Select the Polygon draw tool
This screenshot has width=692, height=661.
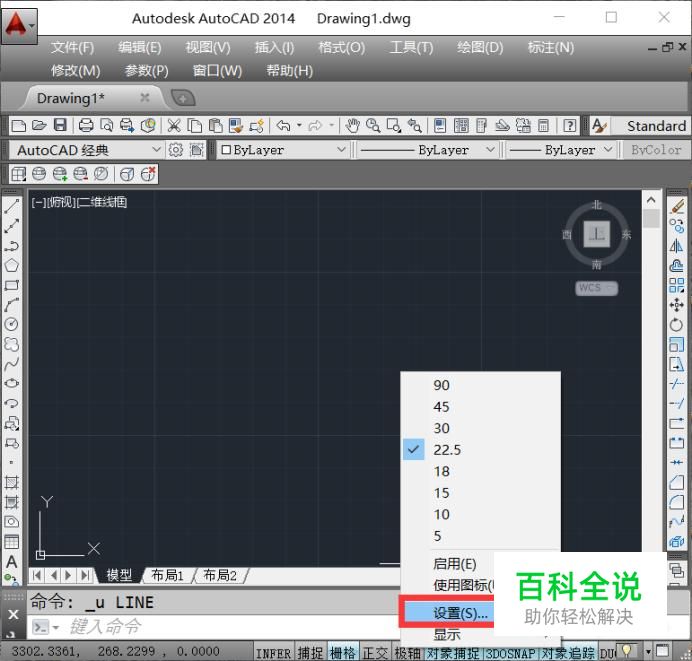pos(11,265)
